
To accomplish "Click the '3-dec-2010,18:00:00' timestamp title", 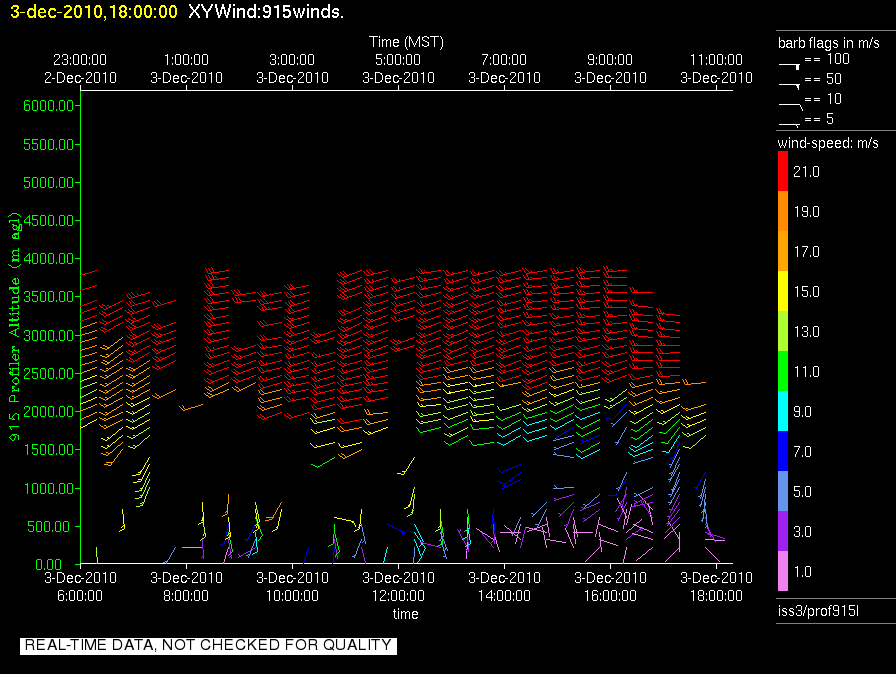I will [x=94, y=12].
